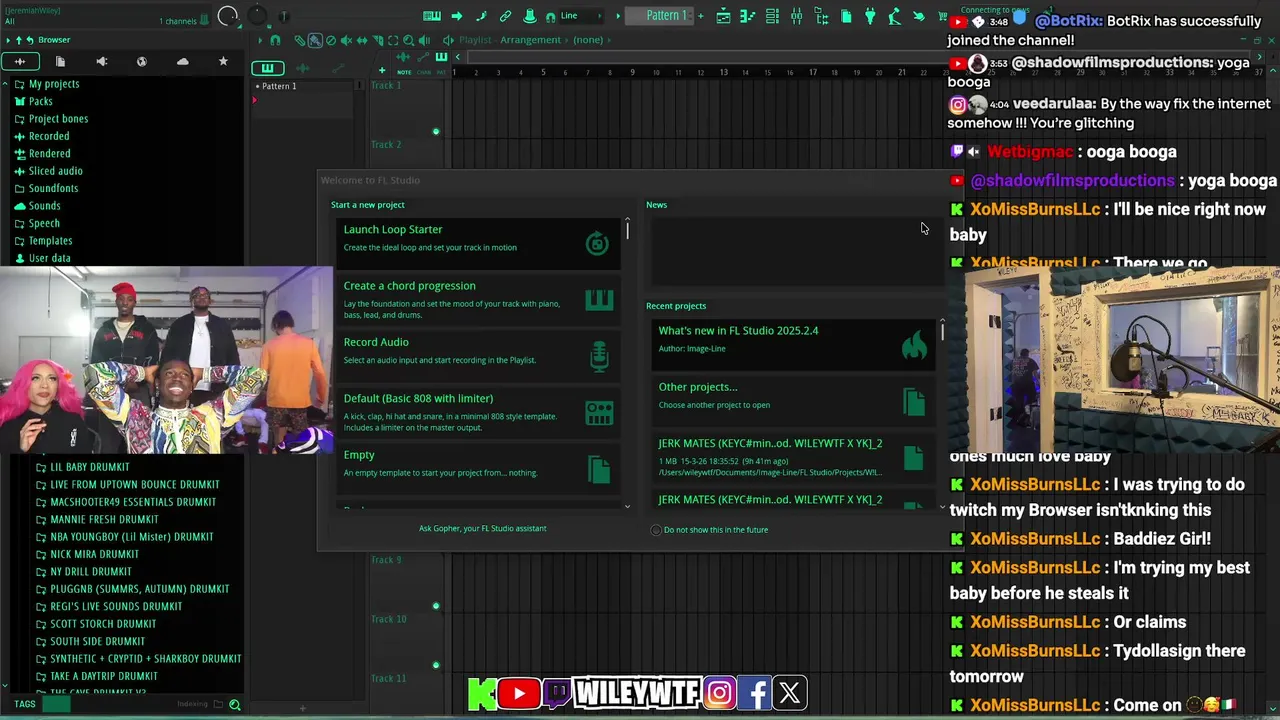This screenshot has width=1280, height=720.
Task: Toggle the Playlist snap magnet button
Action: click(275, 41)
